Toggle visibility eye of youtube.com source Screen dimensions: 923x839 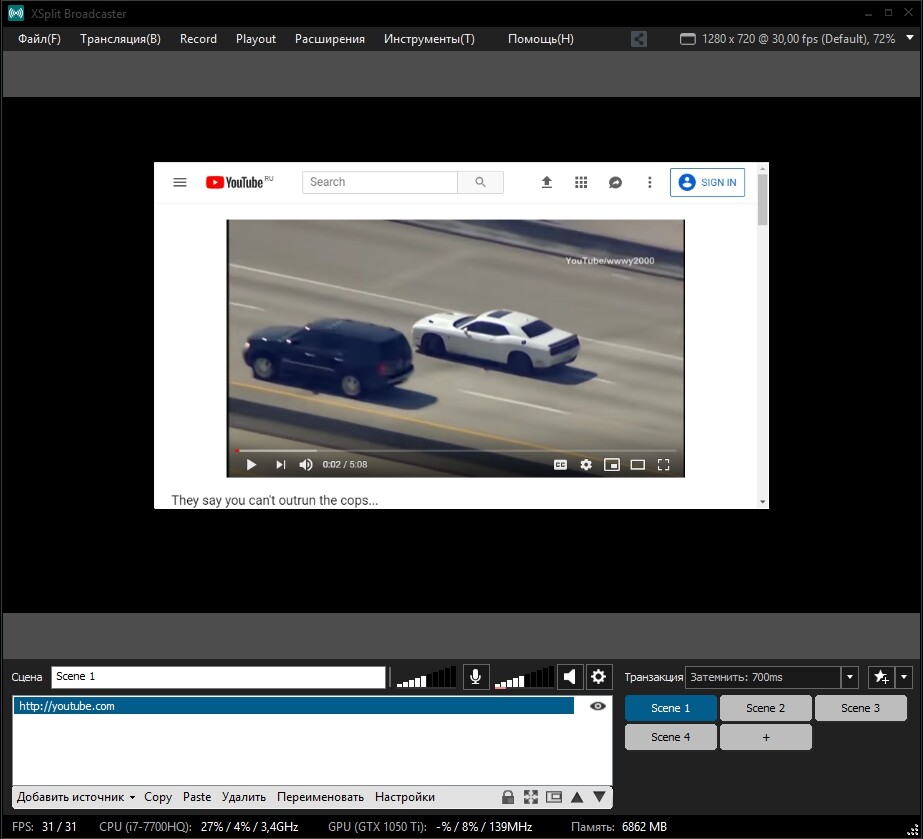point(597,706)
